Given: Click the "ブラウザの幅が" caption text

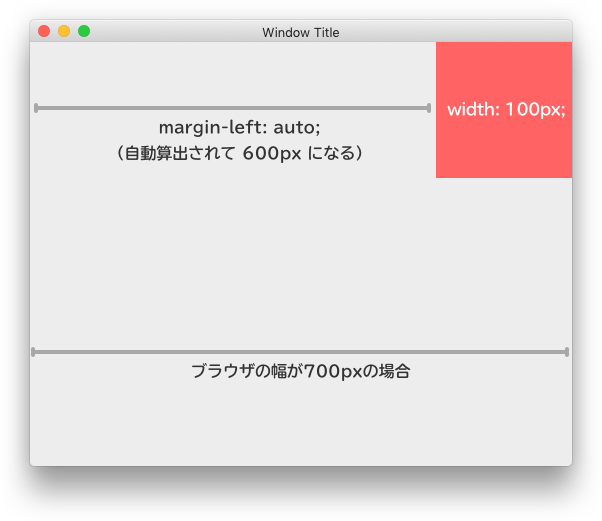Looking at the screenshot, I should click(x=247, y=372).
